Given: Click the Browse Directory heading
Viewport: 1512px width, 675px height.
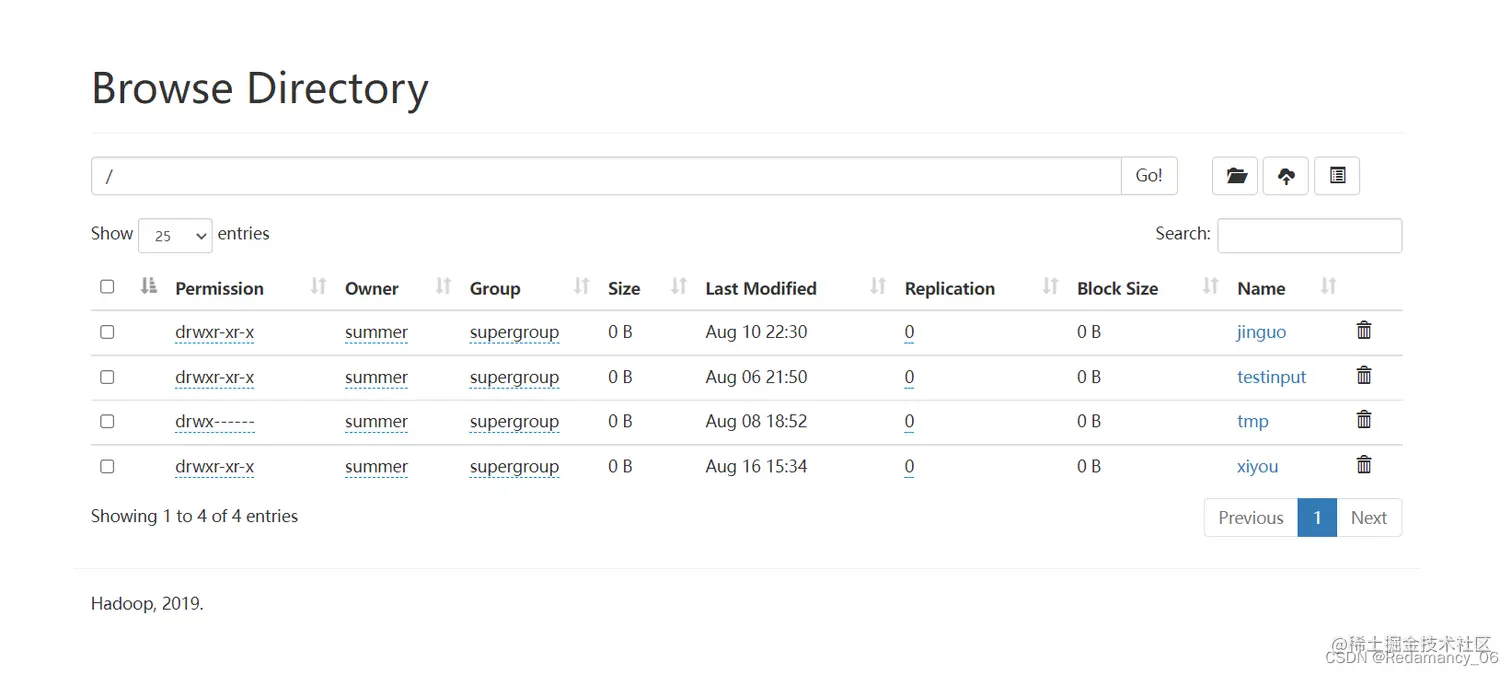Looking at the screenshot, I should click(260, 88).
